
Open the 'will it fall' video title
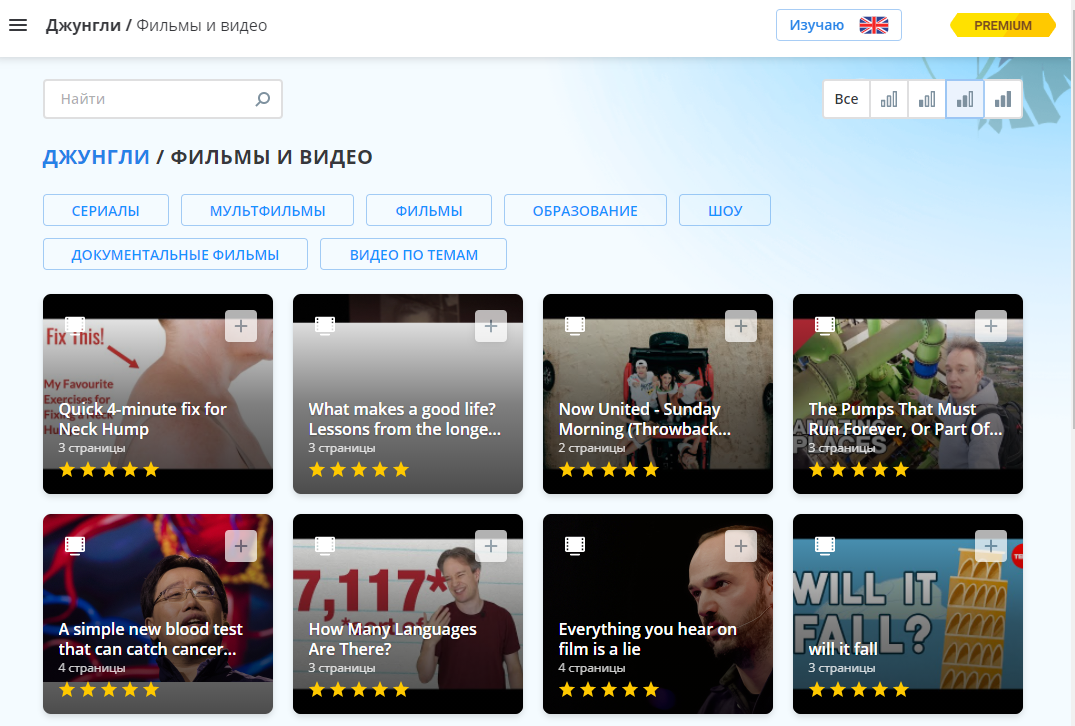tap(843, 649)
